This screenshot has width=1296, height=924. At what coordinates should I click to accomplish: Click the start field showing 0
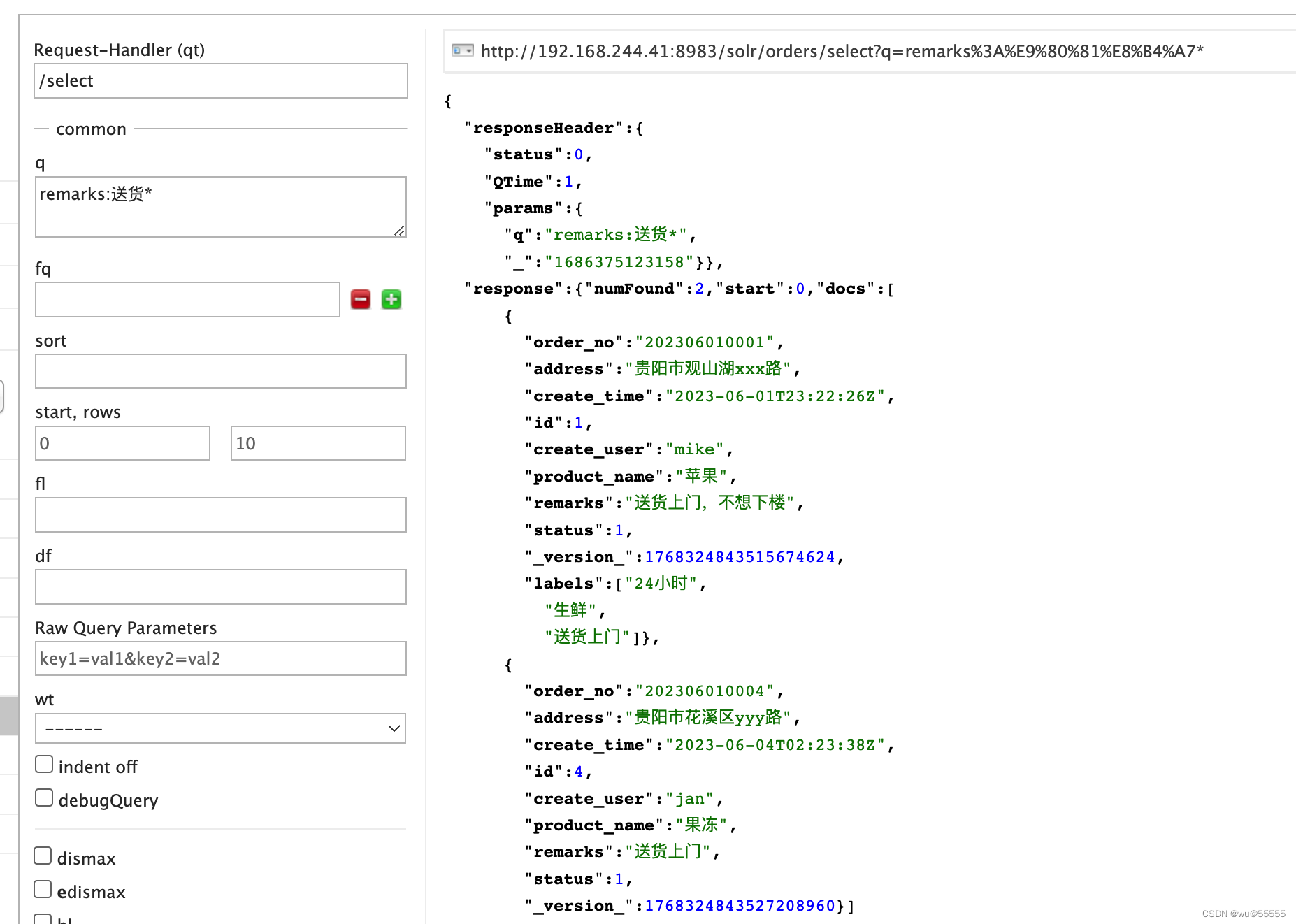coord(123,443)
